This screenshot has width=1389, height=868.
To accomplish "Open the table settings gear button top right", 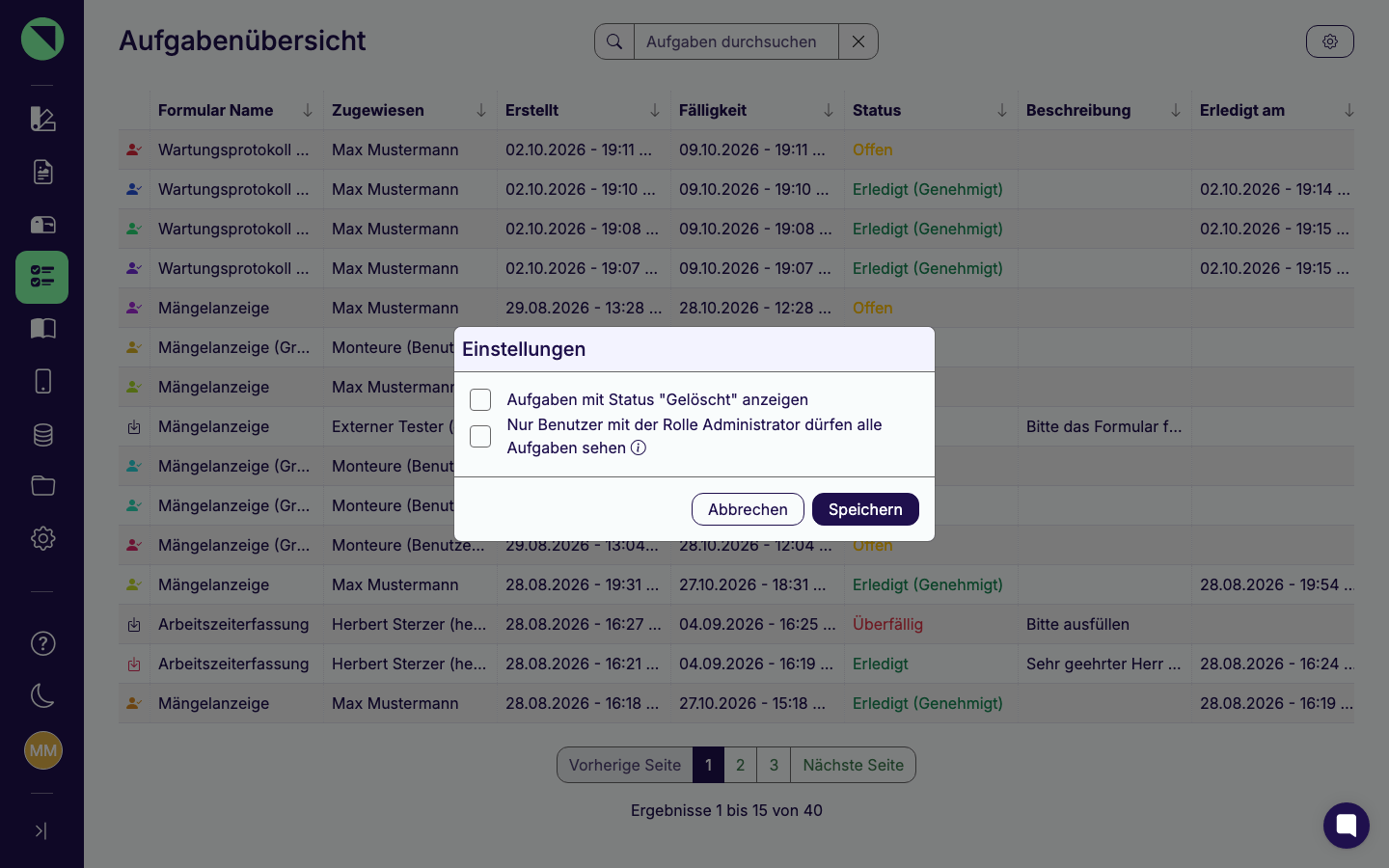I will [1330, 41].
